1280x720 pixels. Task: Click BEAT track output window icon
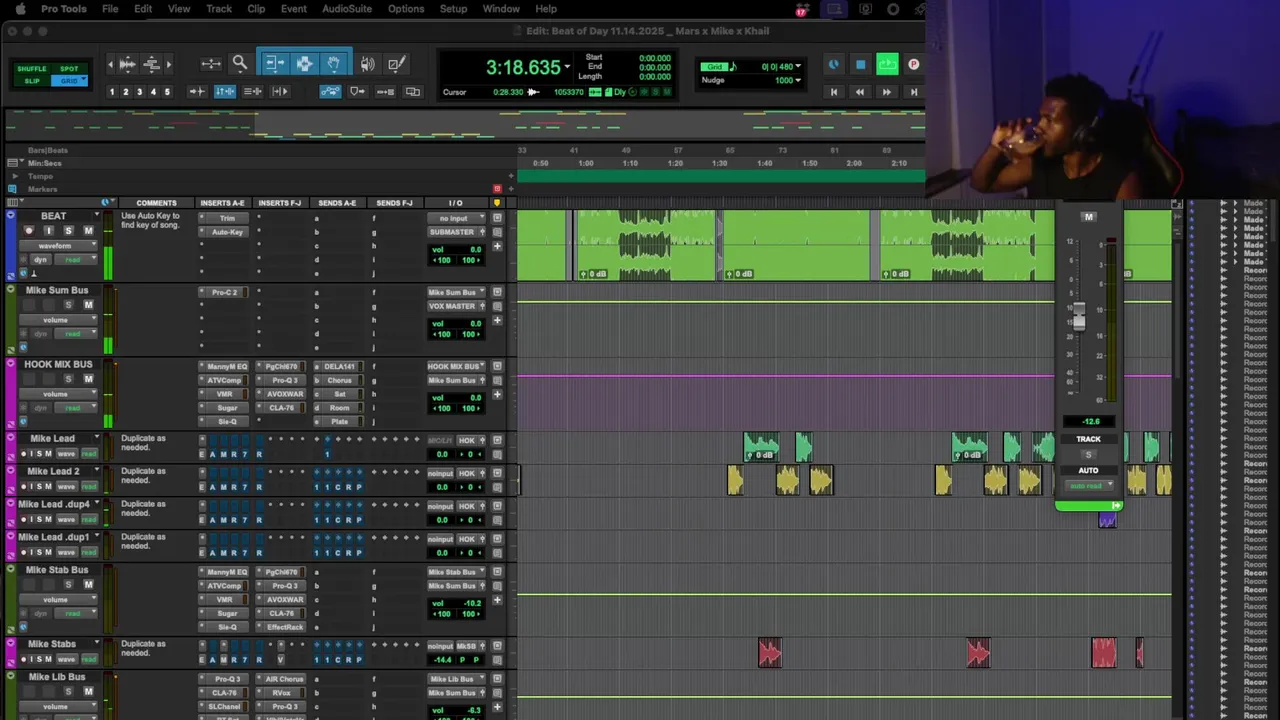point(497,218)
